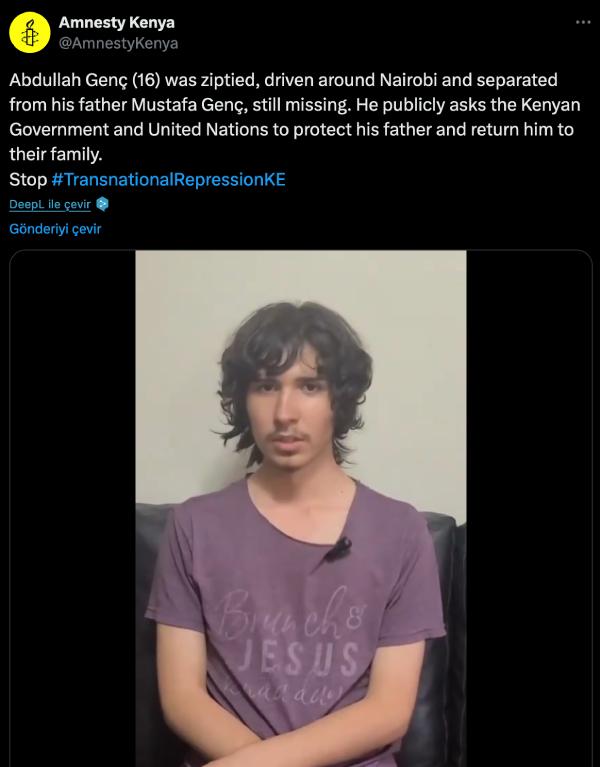Select "Gönderiyi çevir" to translate the post
This screenshot has width=600, height=767.
(55, 229)
